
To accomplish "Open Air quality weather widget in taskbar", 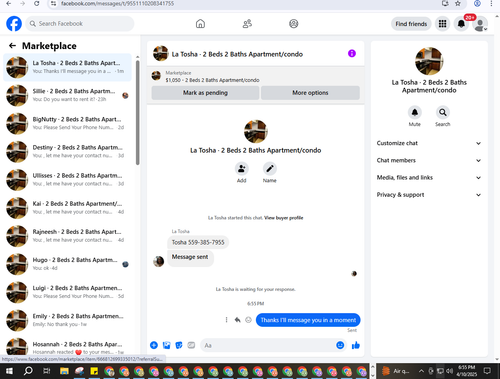I will click(x=395, y=371).
